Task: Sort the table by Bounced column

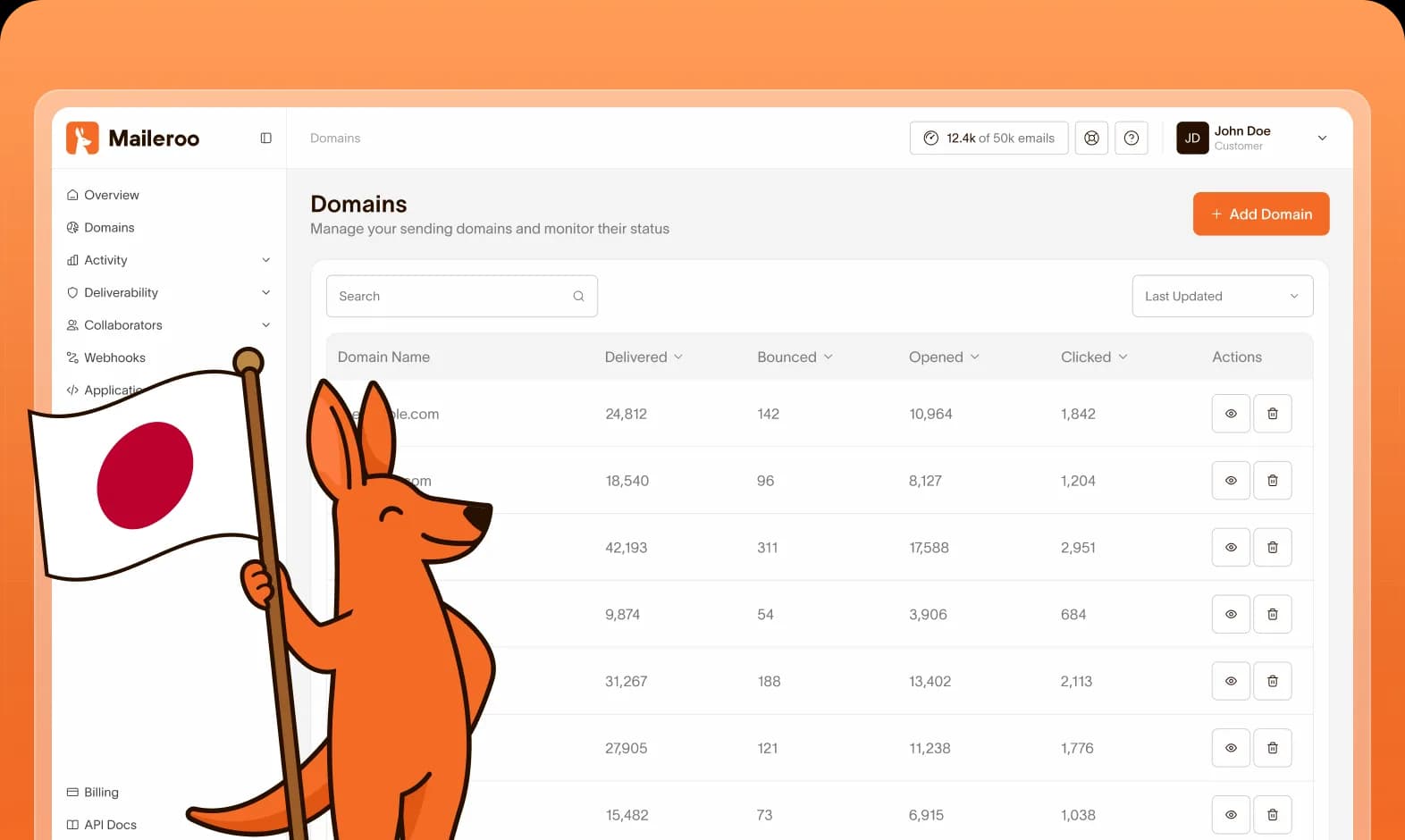Action: [795, 357]
